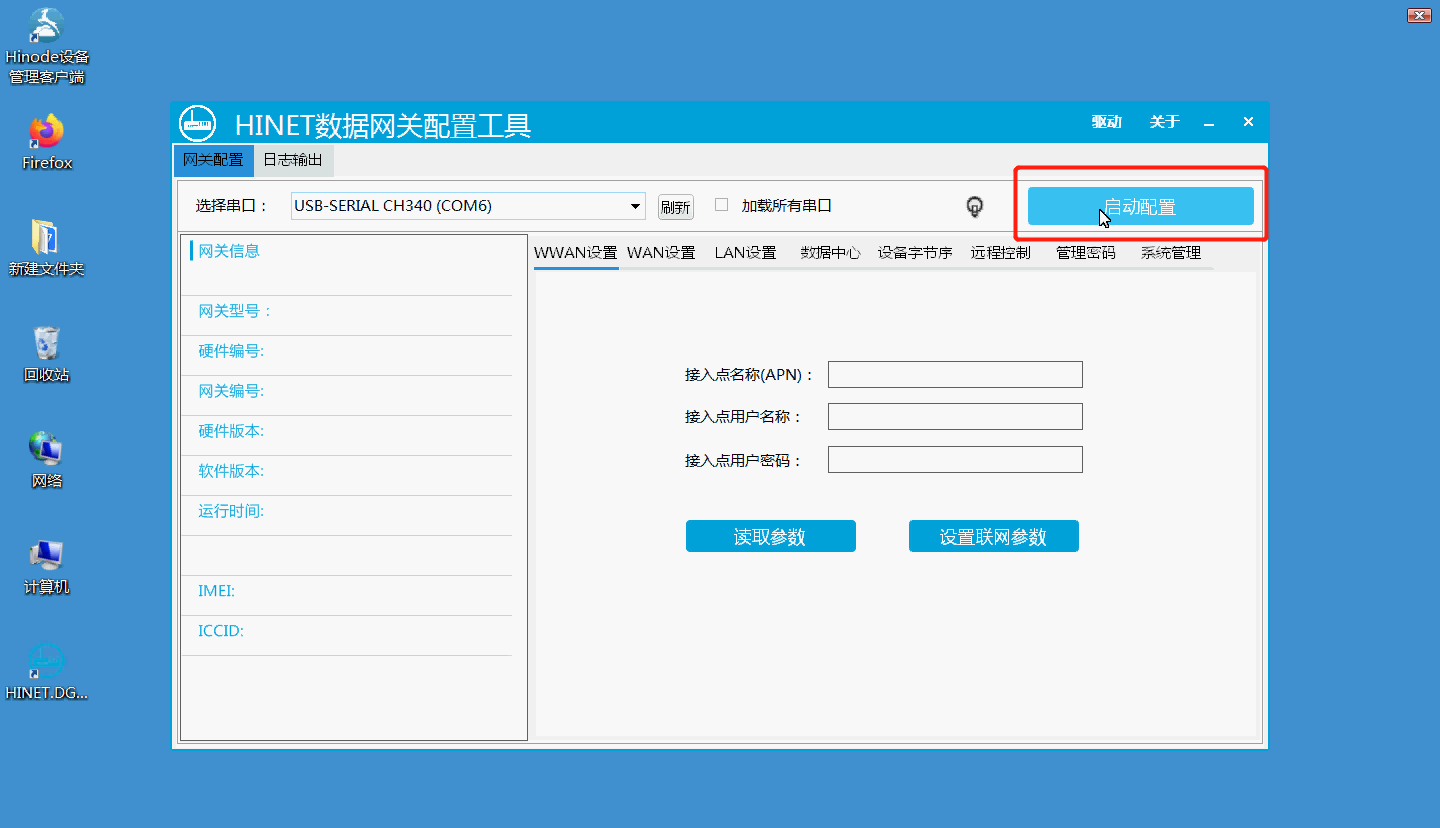The height and width of the screenshot is (828, 1440).
Task: Open the 系统管理 tab
Action: [1170, 252]
